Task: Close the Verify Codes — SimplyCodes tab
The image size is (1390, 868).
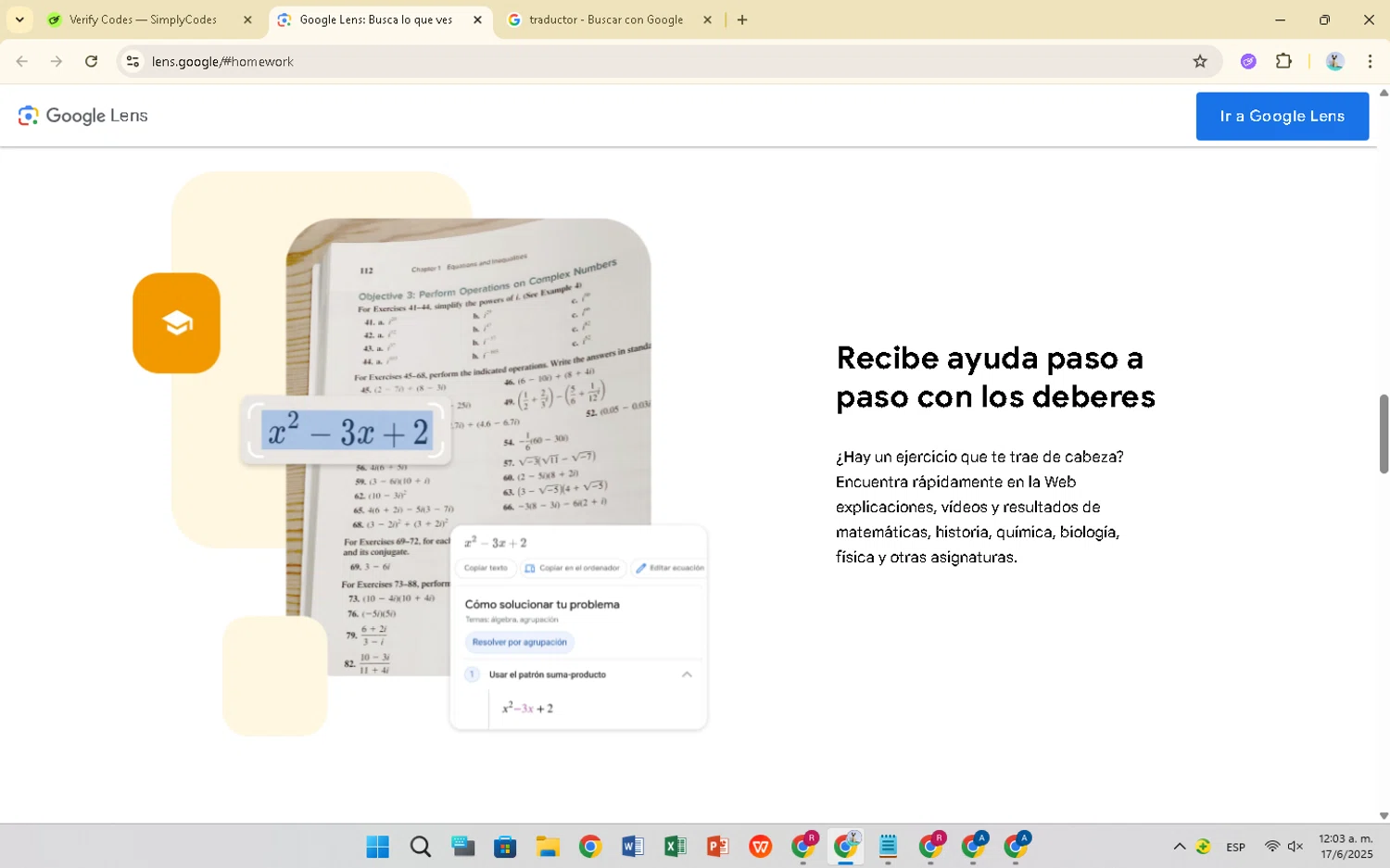Action: coord(247,19)
